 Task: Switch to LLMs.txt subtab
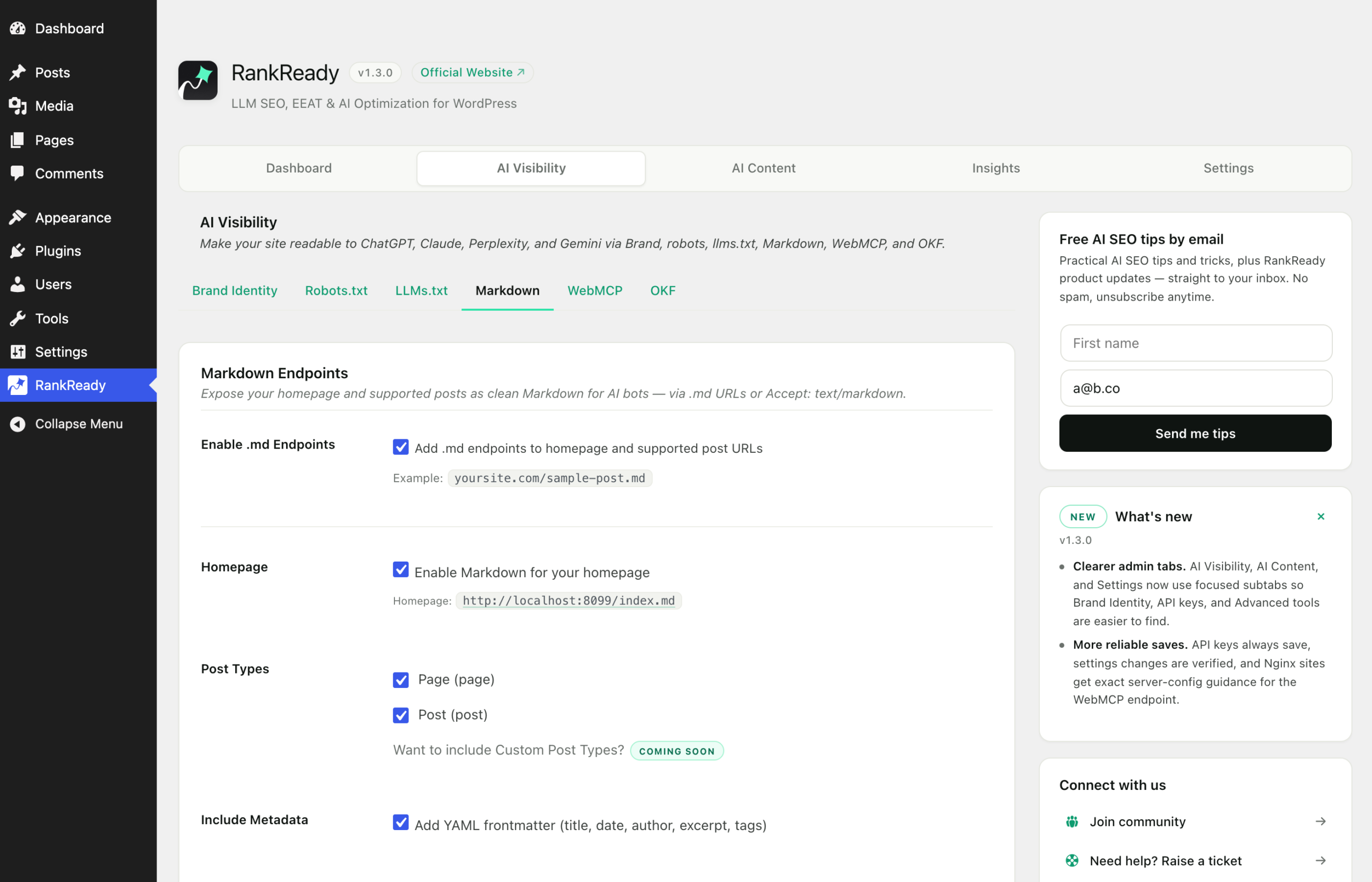pyautogui.click(x=421, y=291)
